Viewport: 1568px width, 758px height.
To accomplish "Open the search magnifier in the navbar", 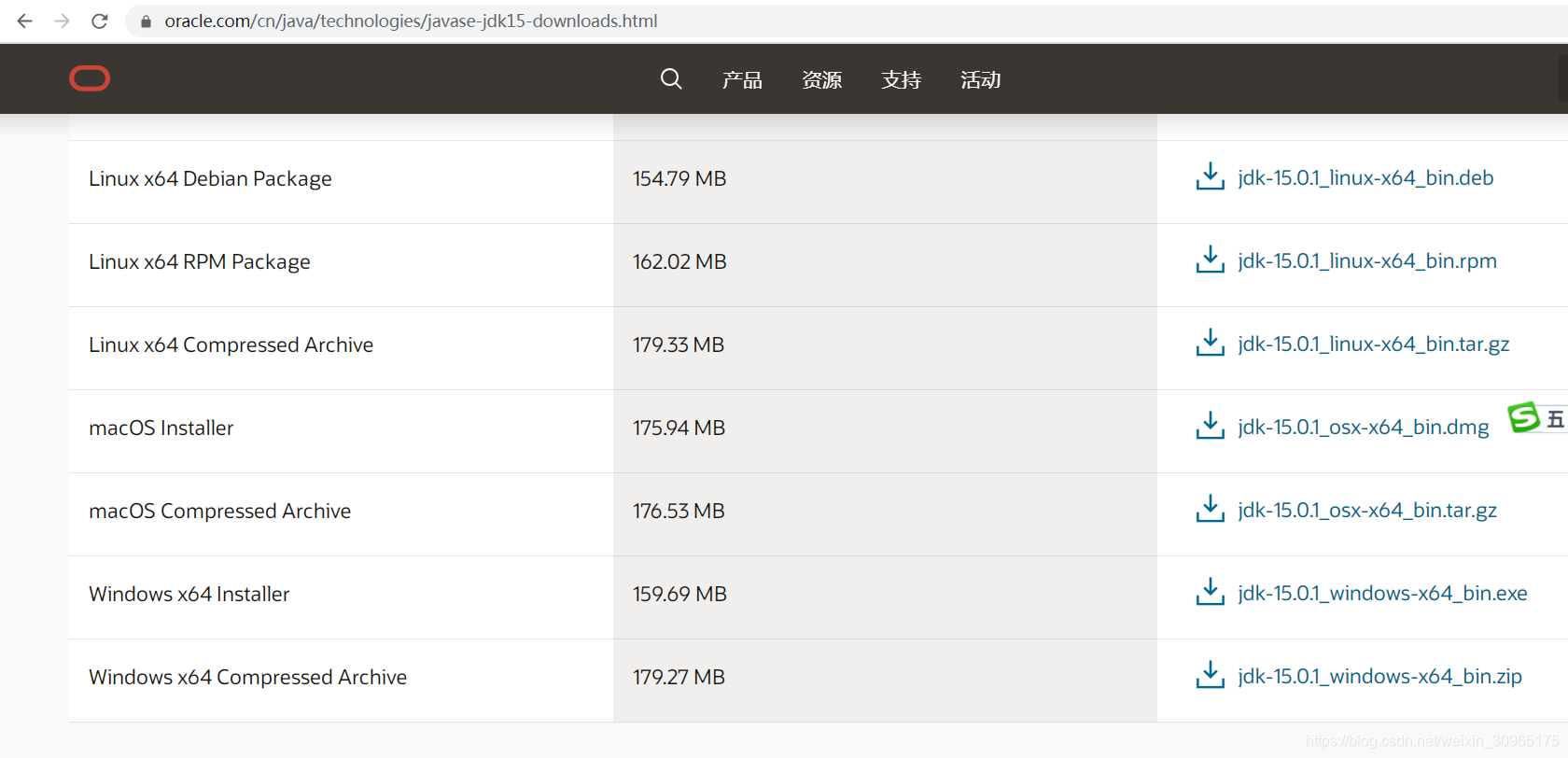I will tap(671, 78).
